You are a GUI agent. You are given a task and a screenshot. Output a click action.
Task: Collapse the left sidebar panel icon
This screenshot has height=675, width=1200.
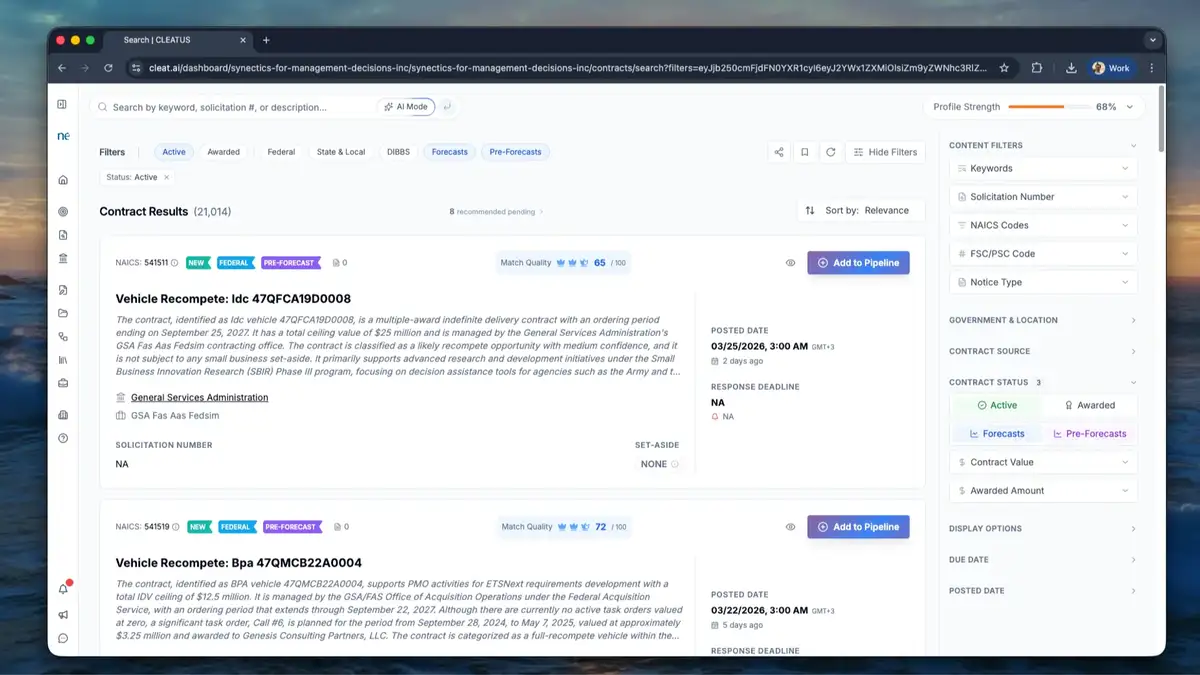coord(62,104)
